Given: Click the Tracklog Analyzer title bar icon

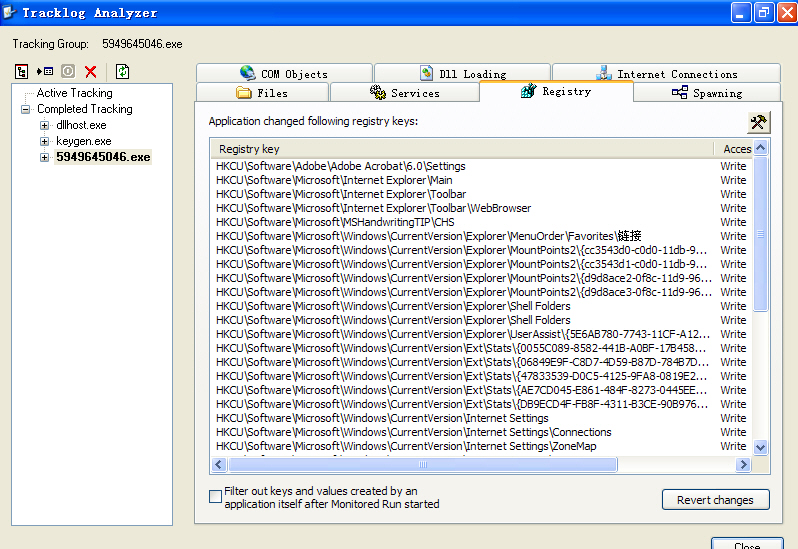Looking at the screenshot, I should point(9,12).
